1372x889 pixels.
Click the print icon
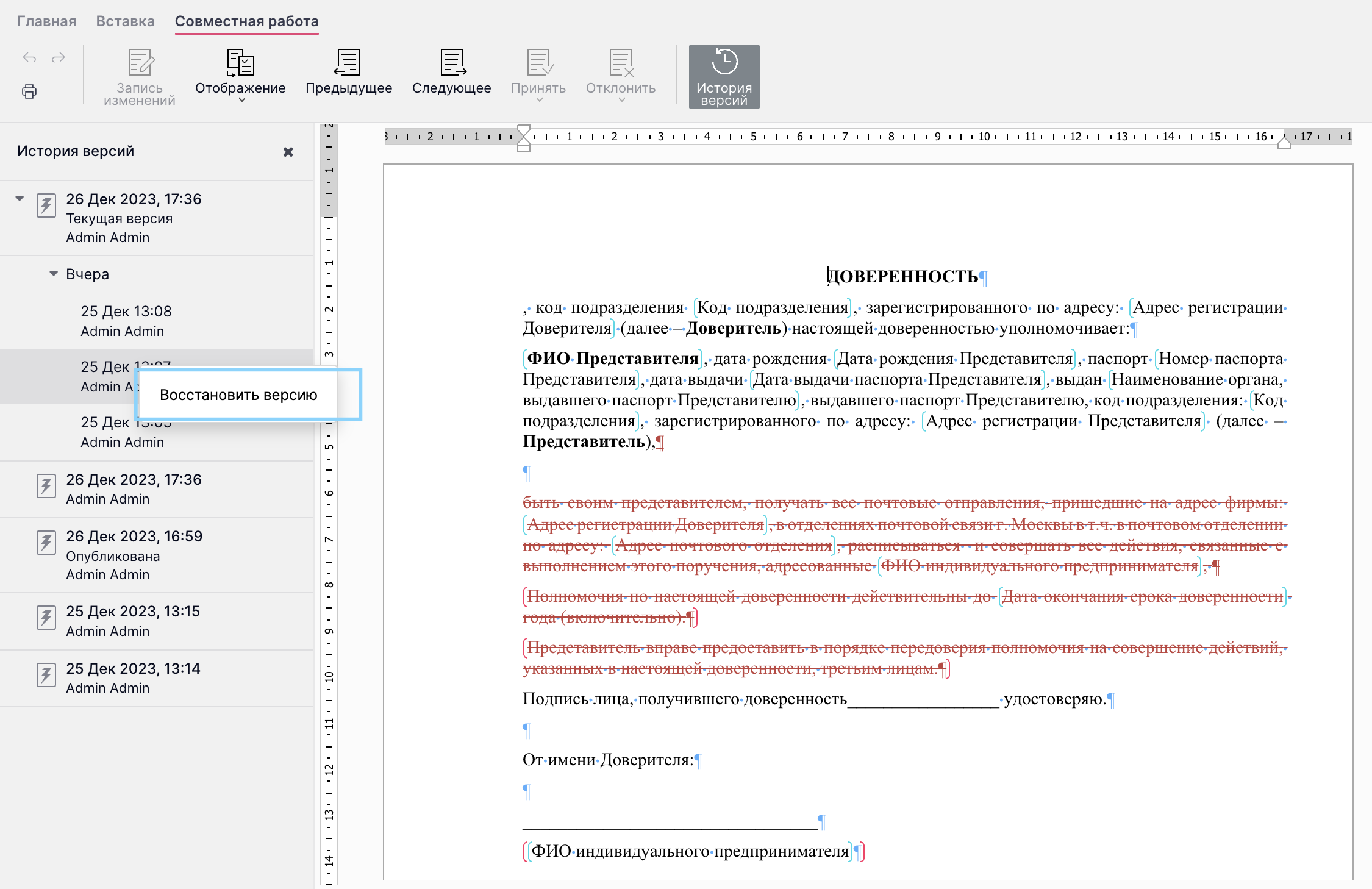(29, 91)
